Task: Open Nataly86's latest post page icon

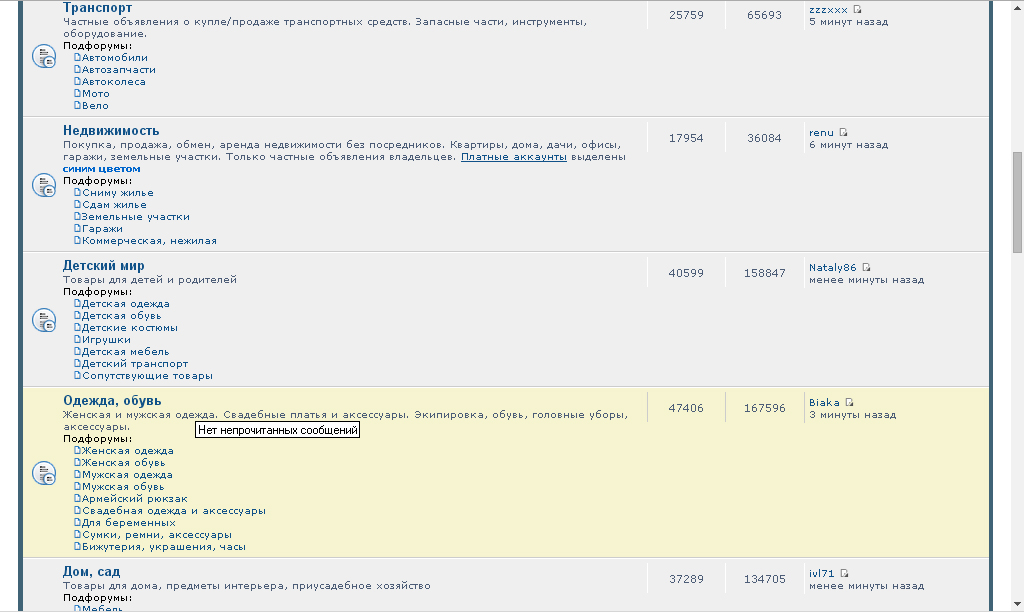Action: [x=866, y=267]
